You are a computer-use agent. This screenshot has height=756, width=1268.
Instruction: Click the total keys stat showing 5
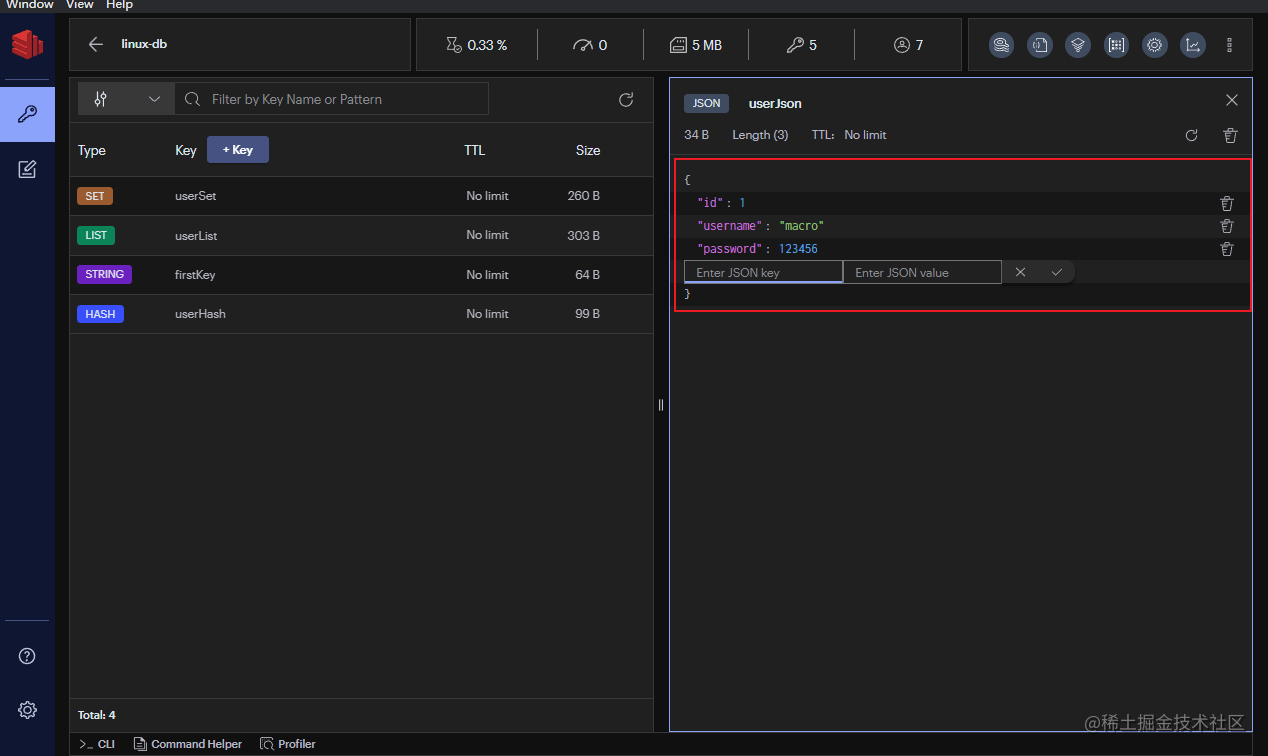pos(801,45)
